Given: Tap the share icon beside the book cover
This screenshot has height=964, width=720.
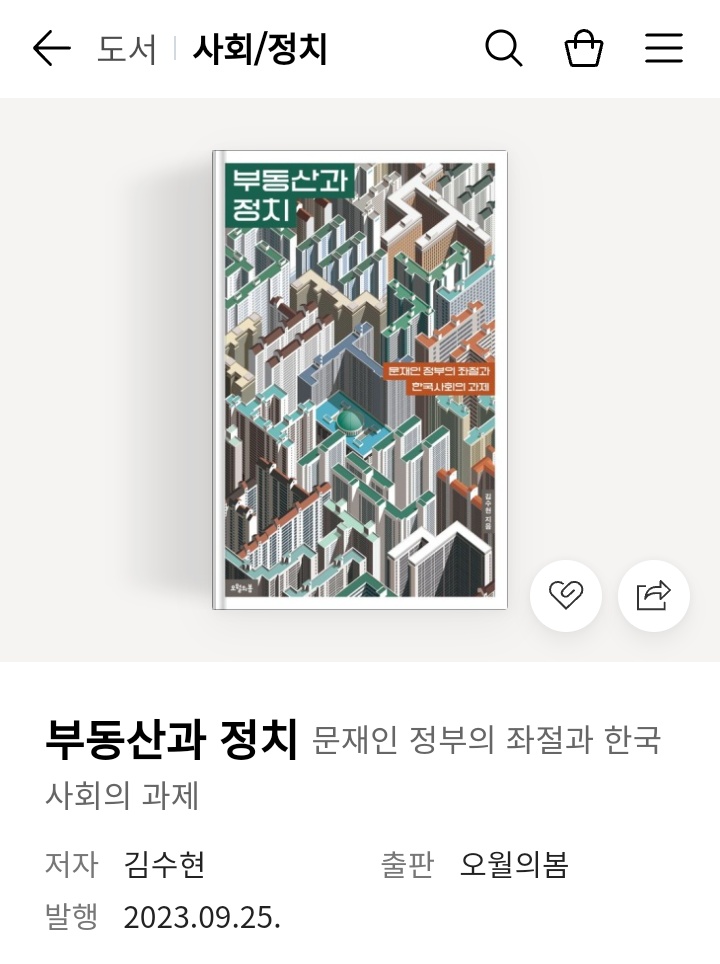Looking at the screenshot, I should point(654,596).
